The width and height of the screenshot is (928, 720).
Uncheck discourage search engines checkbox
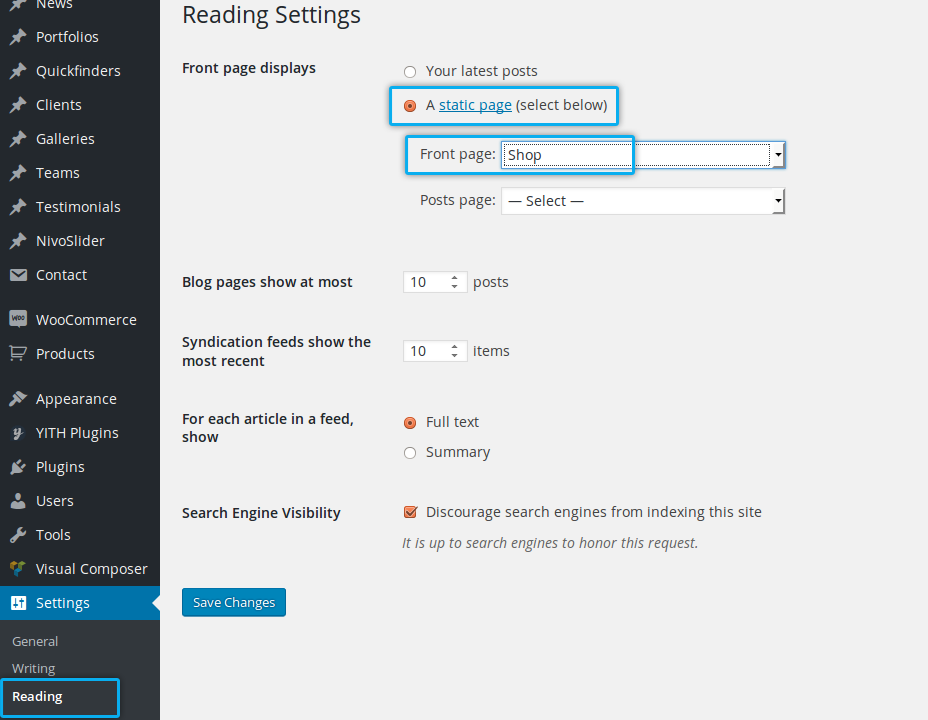[410, 512]
